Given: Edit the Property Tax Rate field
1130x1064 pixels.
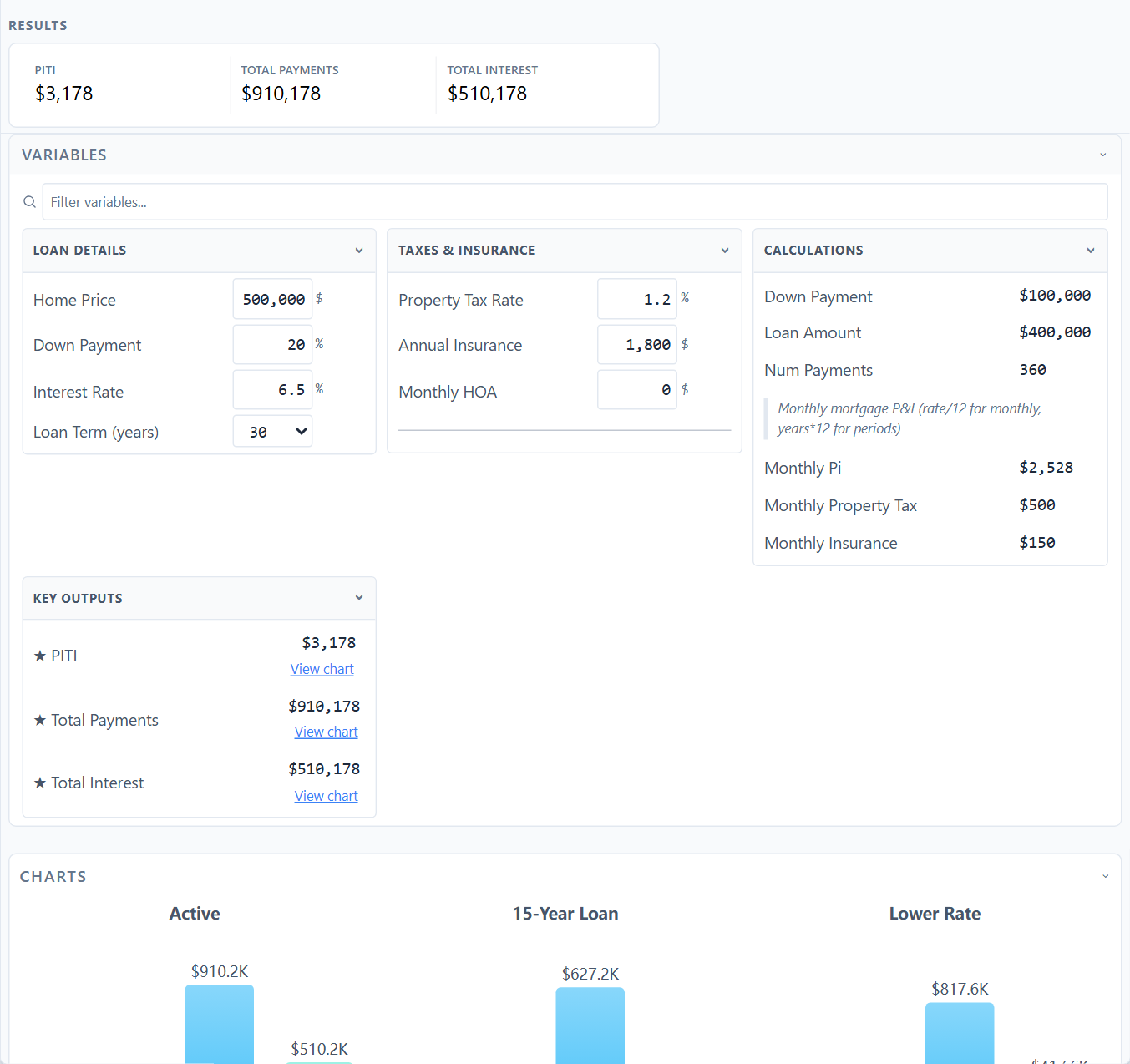Looking at the screenshot, I should [x=637, y=299].
